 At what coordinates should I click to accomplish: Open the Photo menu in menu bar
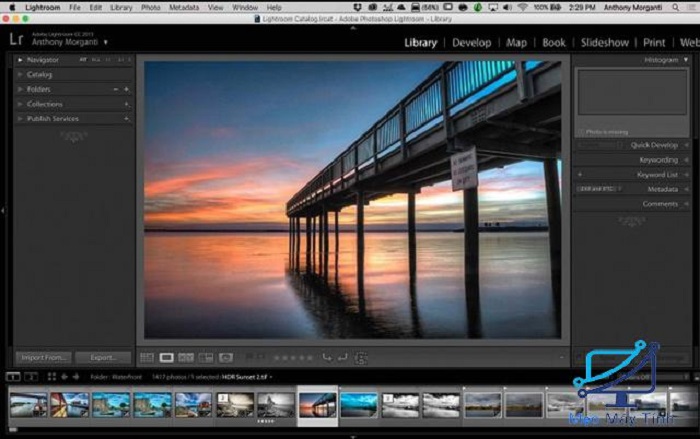[150, 8]
